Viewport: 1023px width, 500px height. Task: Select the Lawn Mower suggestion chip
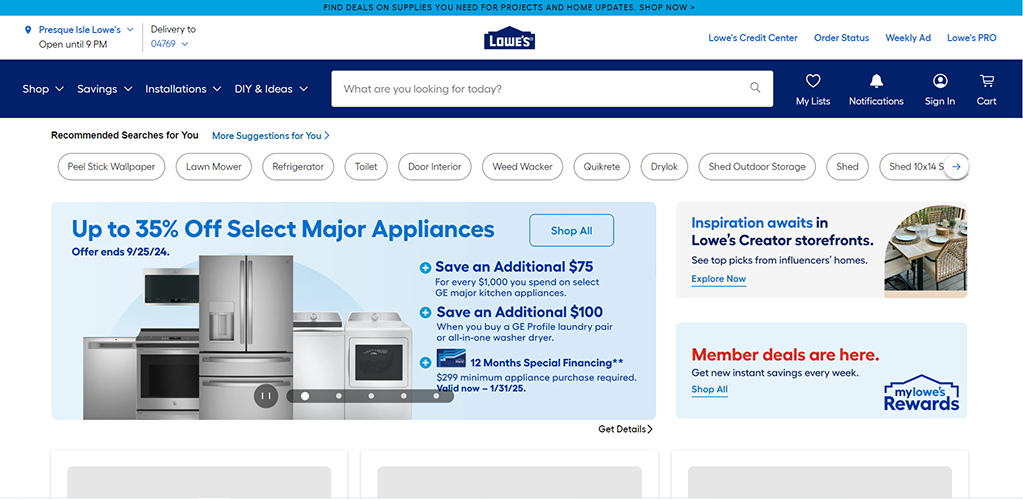[x=214, y=167]
